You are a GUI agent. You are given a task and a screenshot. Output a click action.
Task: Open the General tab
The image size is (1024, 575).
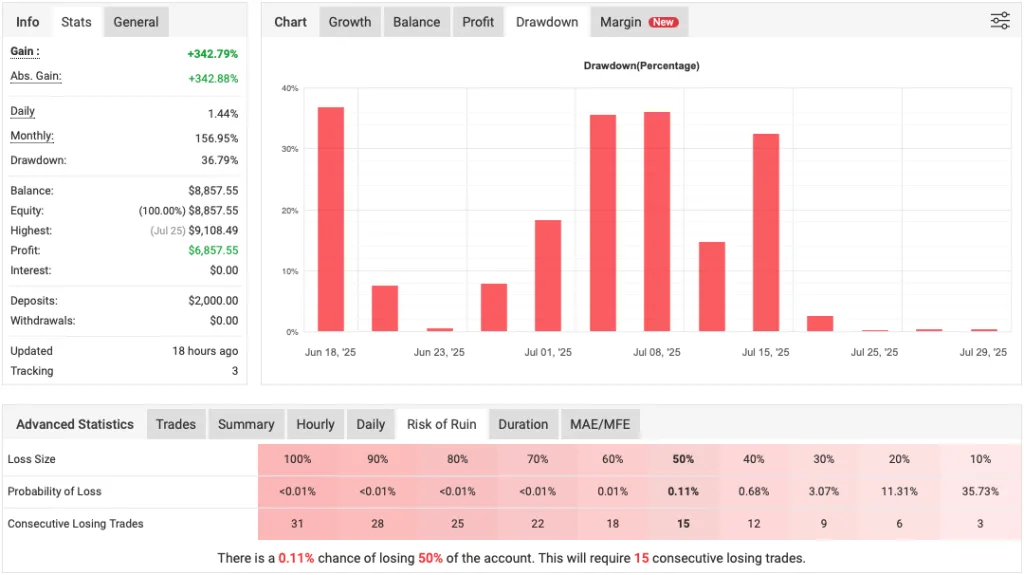tap(136, 22)
